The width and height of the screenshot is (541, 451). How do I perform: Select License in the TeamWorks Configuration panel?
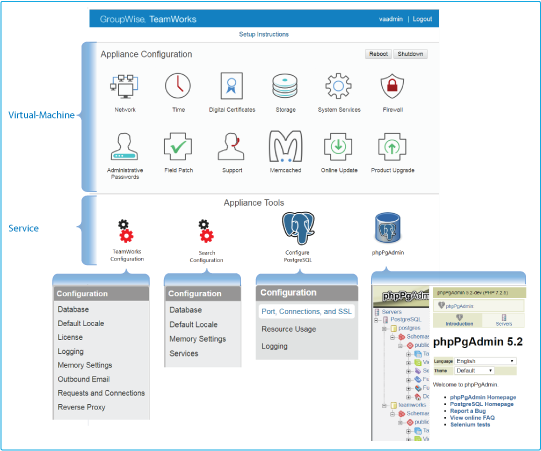pyautogui.click(x=70, y=337)
